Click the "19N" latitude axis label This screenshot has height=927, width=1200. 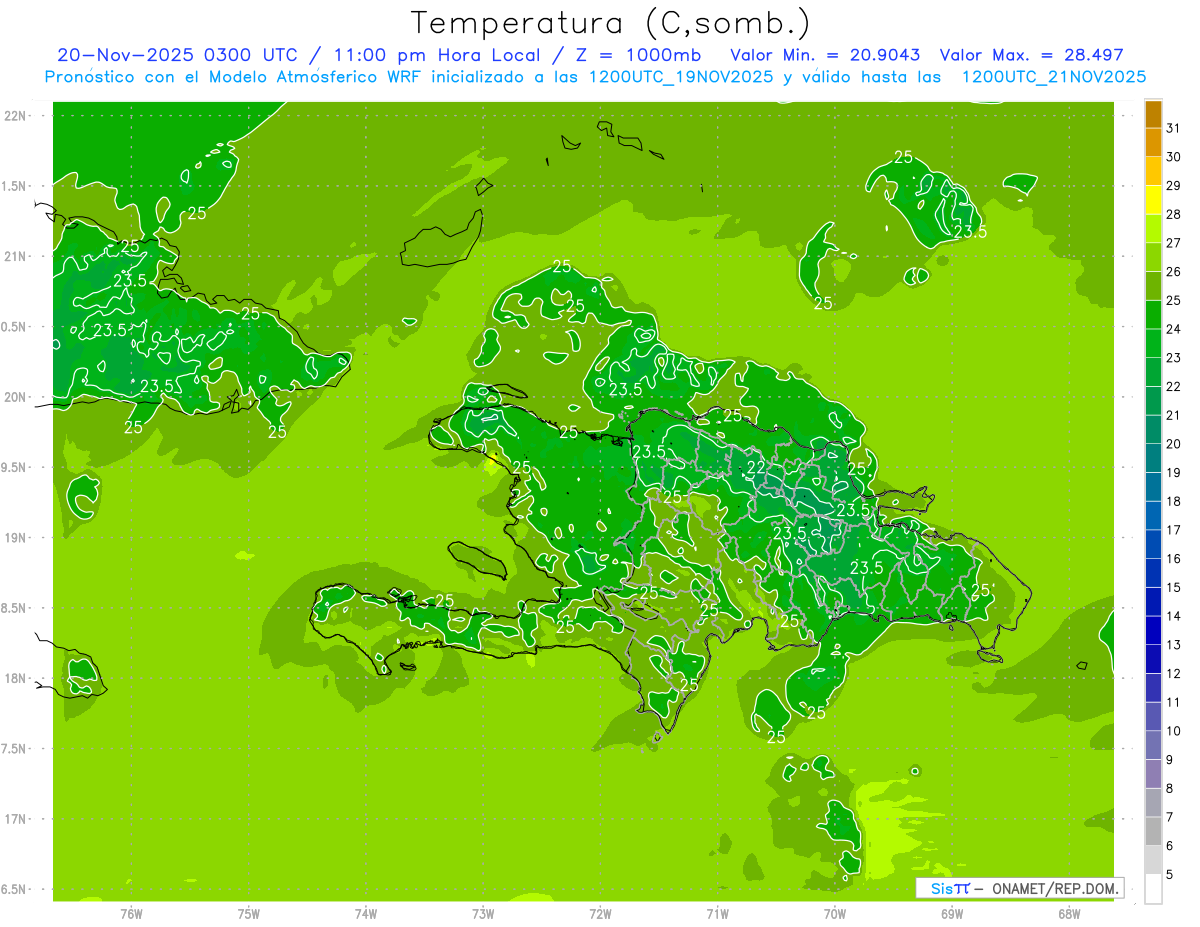[17, 538]
